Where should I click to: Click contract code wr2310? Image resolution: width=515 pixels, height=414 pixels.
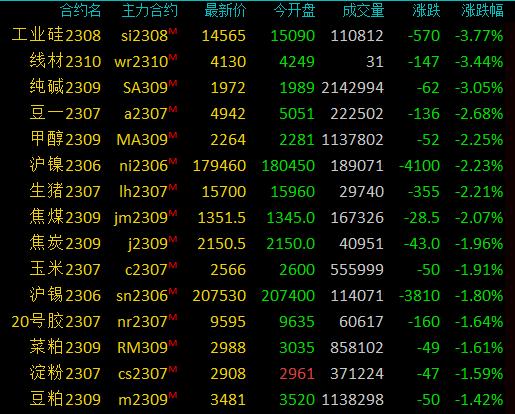click(141, 62)
